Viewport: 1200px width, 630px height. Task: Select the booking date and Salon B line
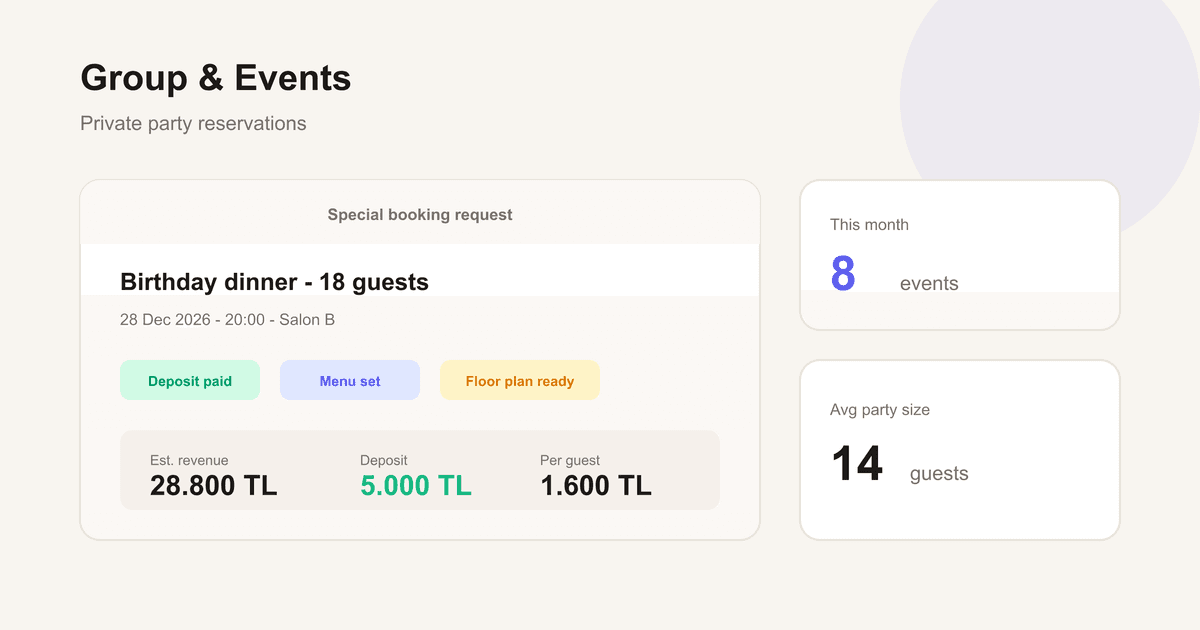point(227,320)
